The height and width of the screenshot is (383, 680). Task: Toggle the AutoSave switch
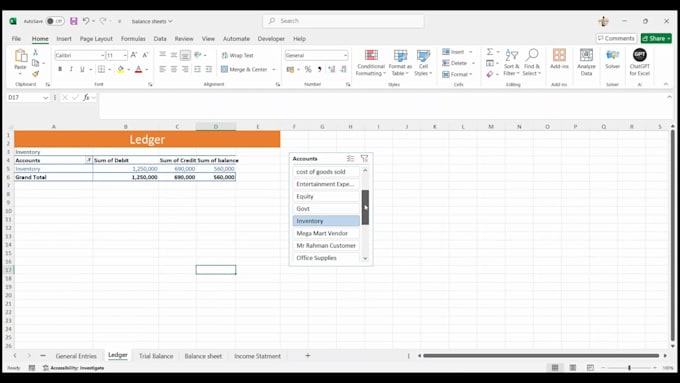55,21
